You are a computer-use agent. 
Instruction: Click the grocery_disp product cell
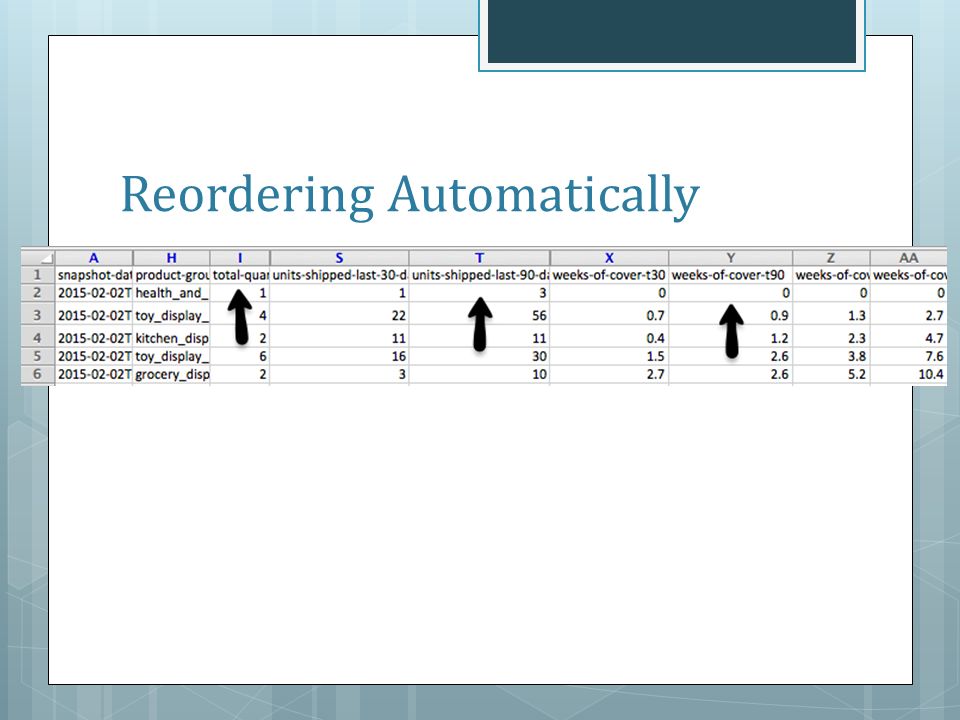pyautogui.click(x=171, y=374)
